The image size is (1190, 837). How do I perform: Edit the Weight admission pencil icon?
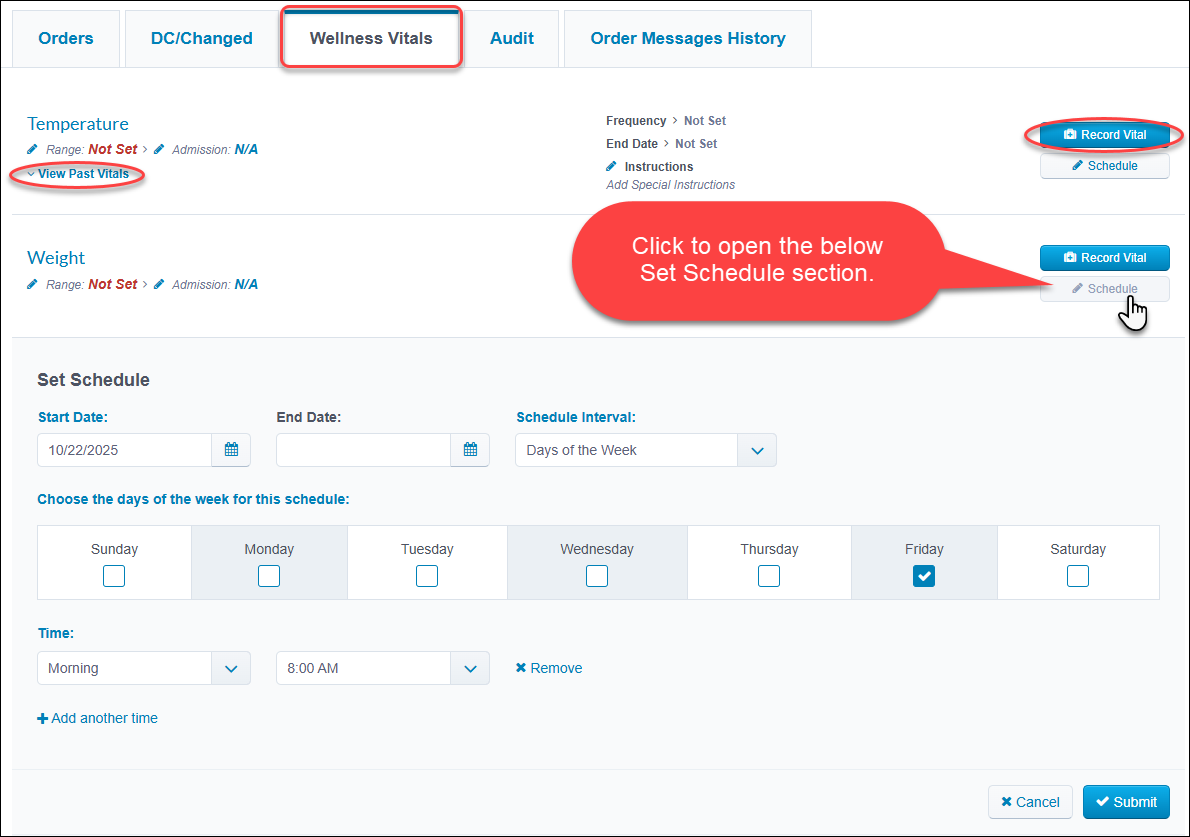pyautogui.click(x=159, y=285)
